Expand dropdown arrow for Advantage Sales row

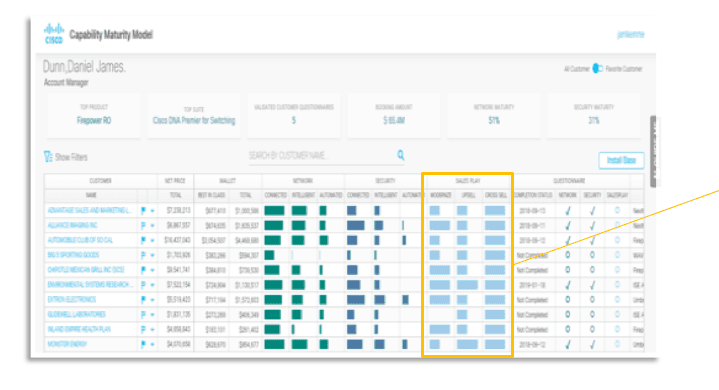[152, 211]
